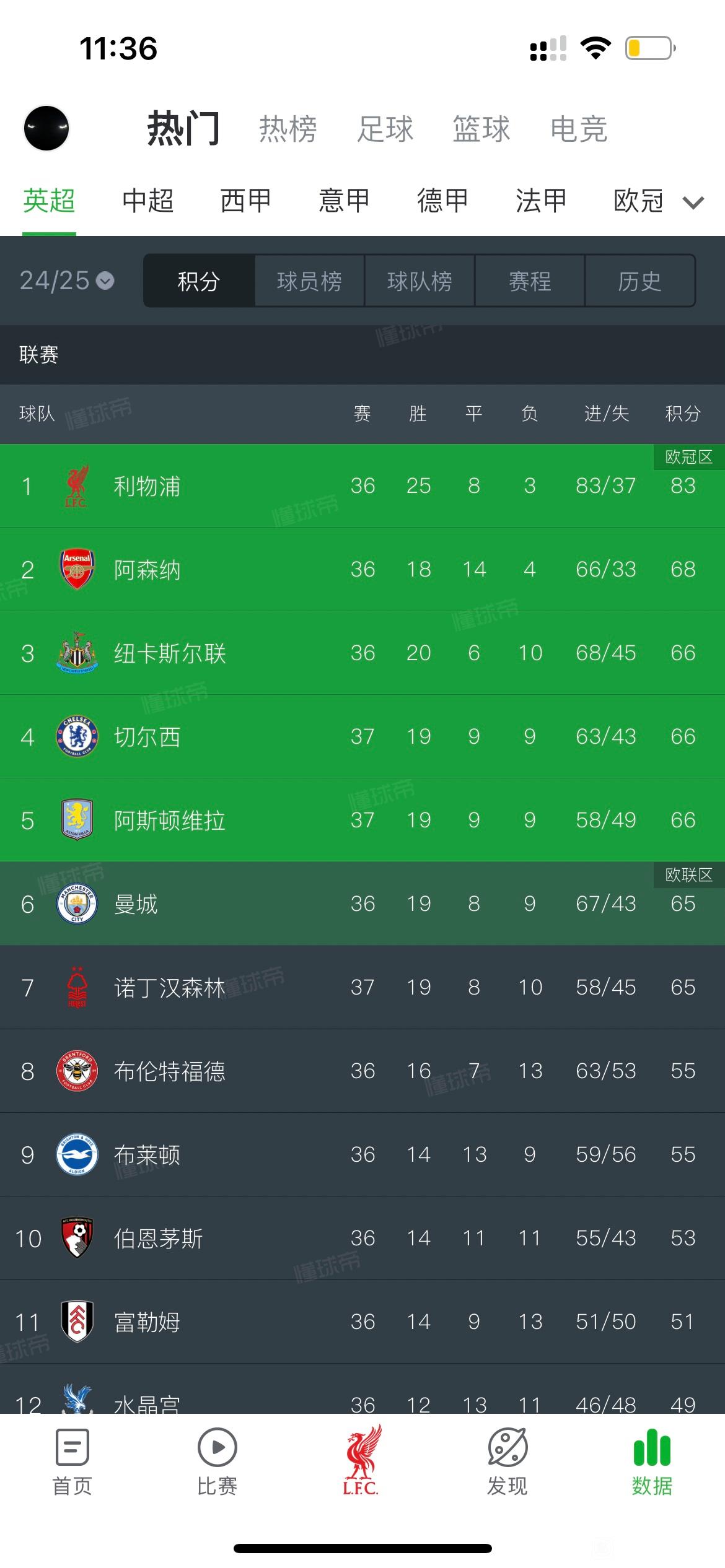Tap the Liverpool LFC bottom bar icon
This screenshot has height=1568, width=725.
coord(361,1460)
